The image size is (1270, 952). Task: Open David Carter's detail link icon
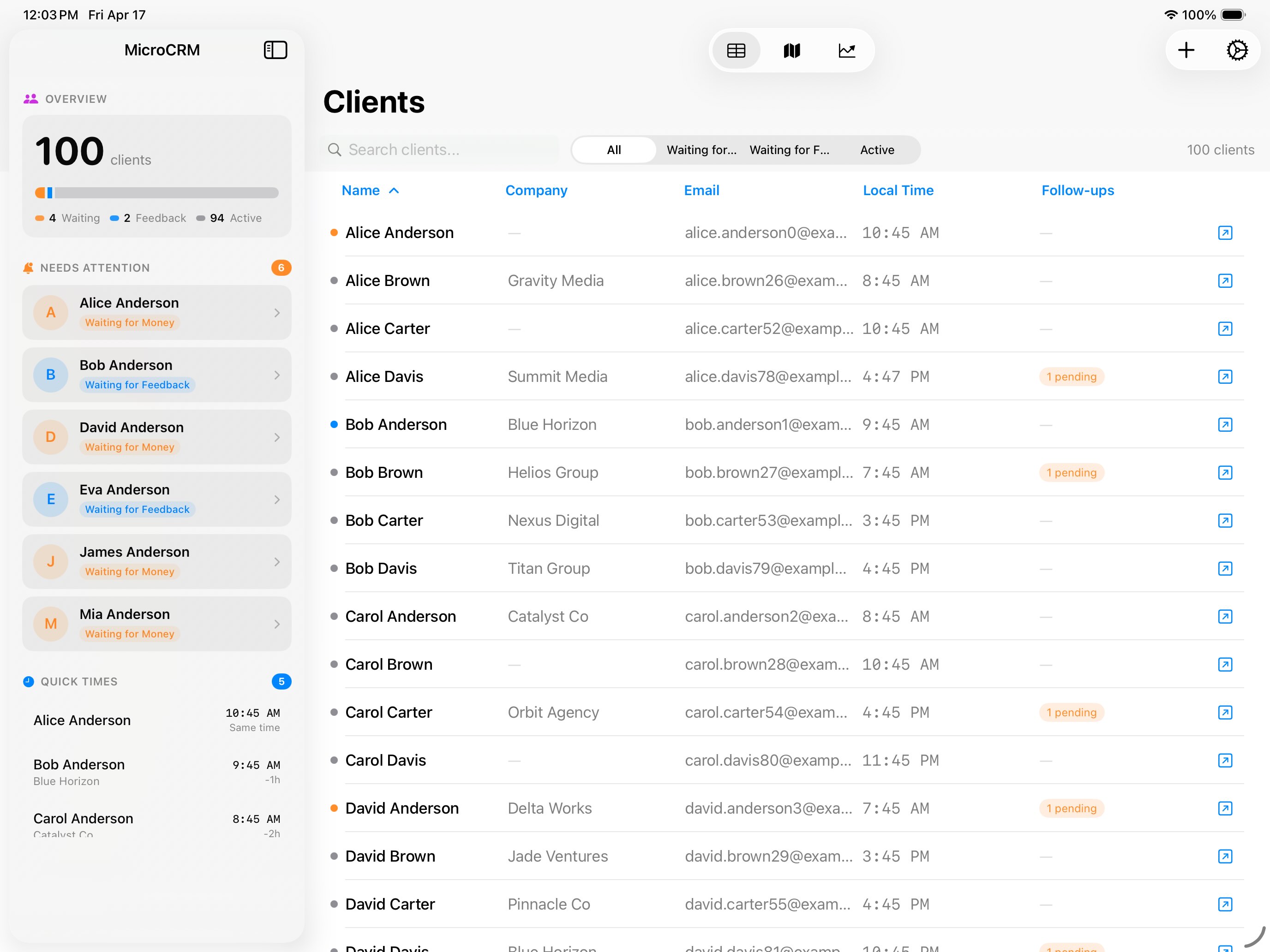click(x=1225, y=904)
